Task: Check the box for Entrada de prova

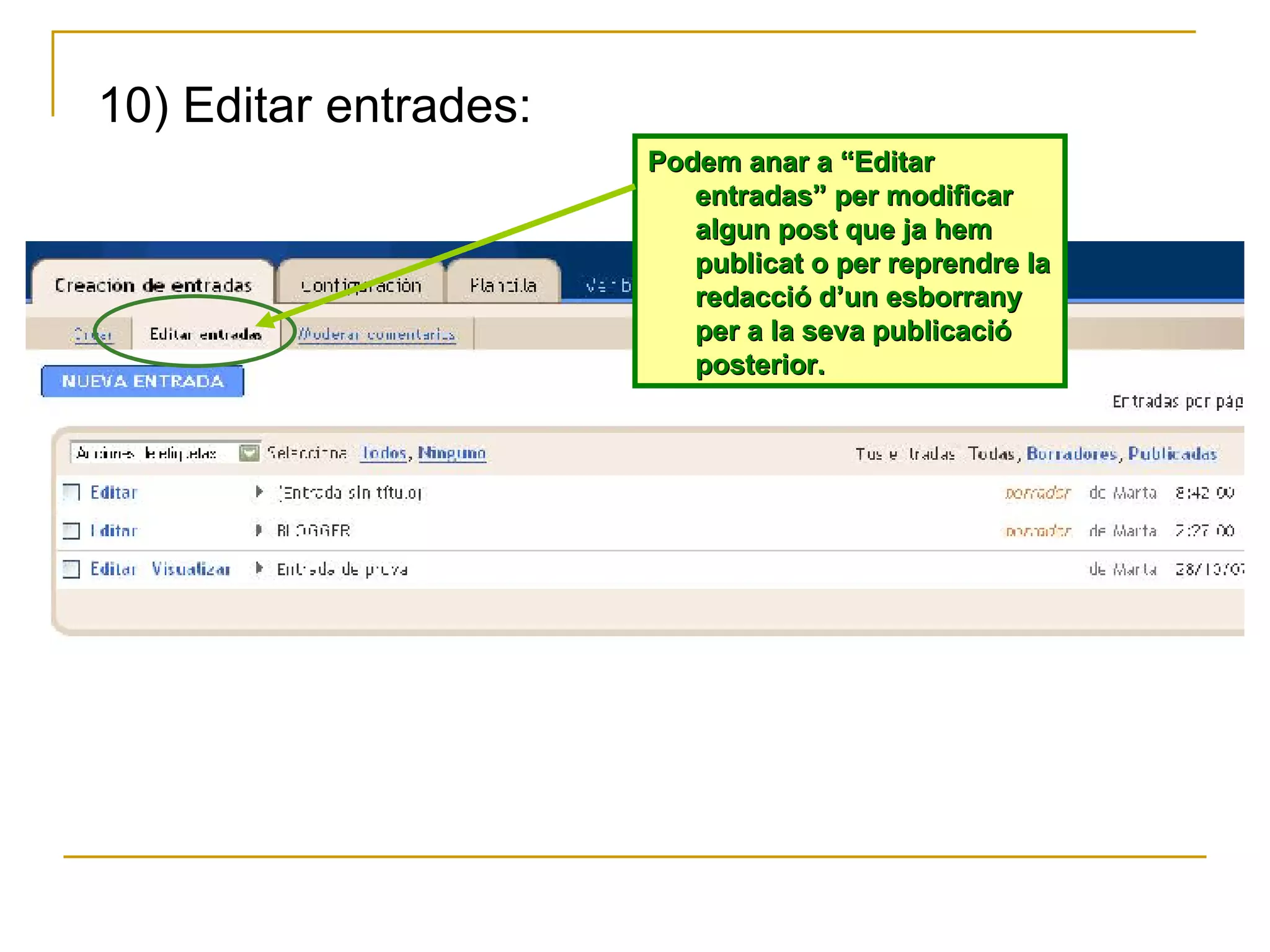Action: pos(72,569)
